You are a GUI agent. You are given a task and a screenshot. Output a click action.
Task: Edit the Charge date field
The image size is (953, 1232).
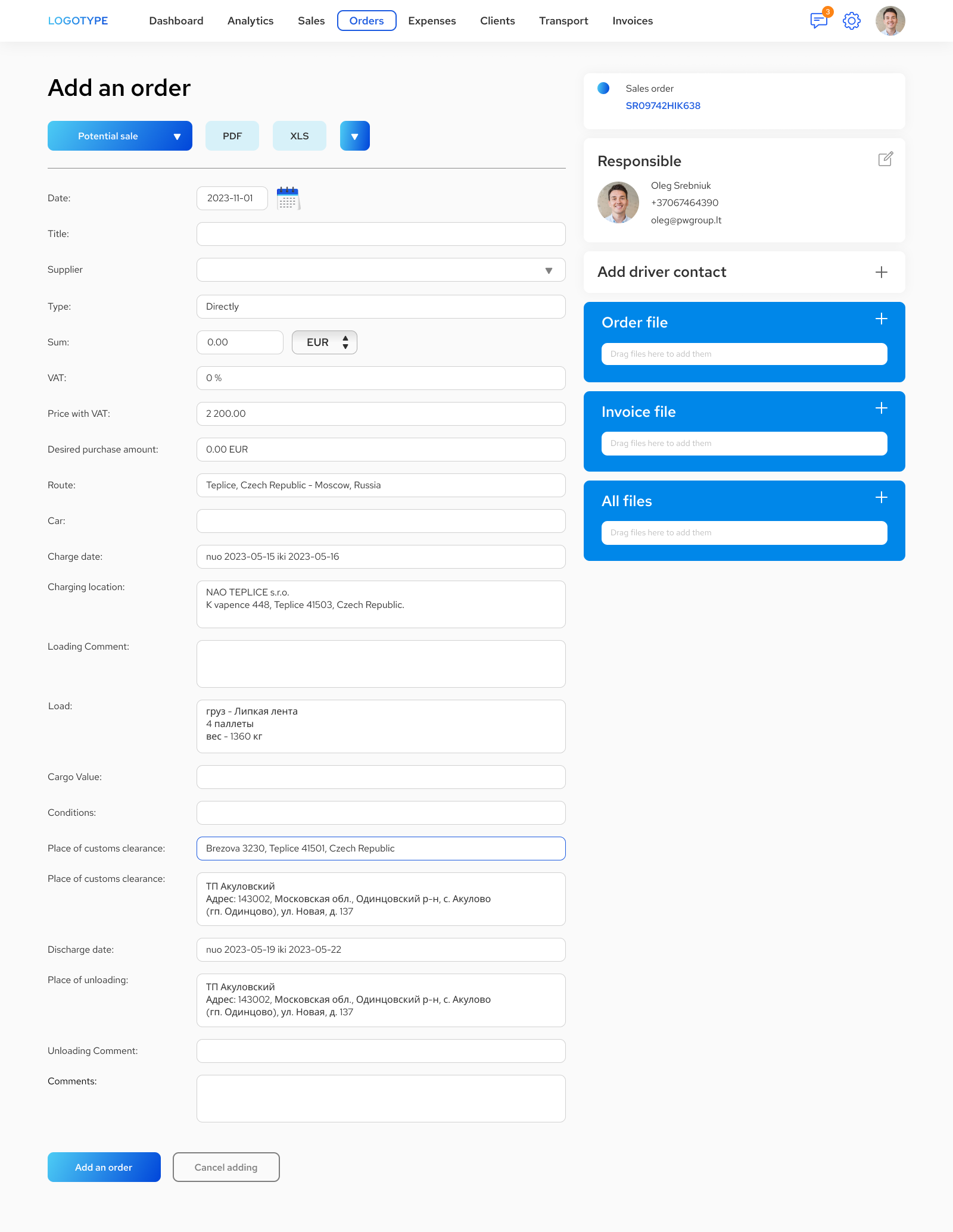pos(381,557)
